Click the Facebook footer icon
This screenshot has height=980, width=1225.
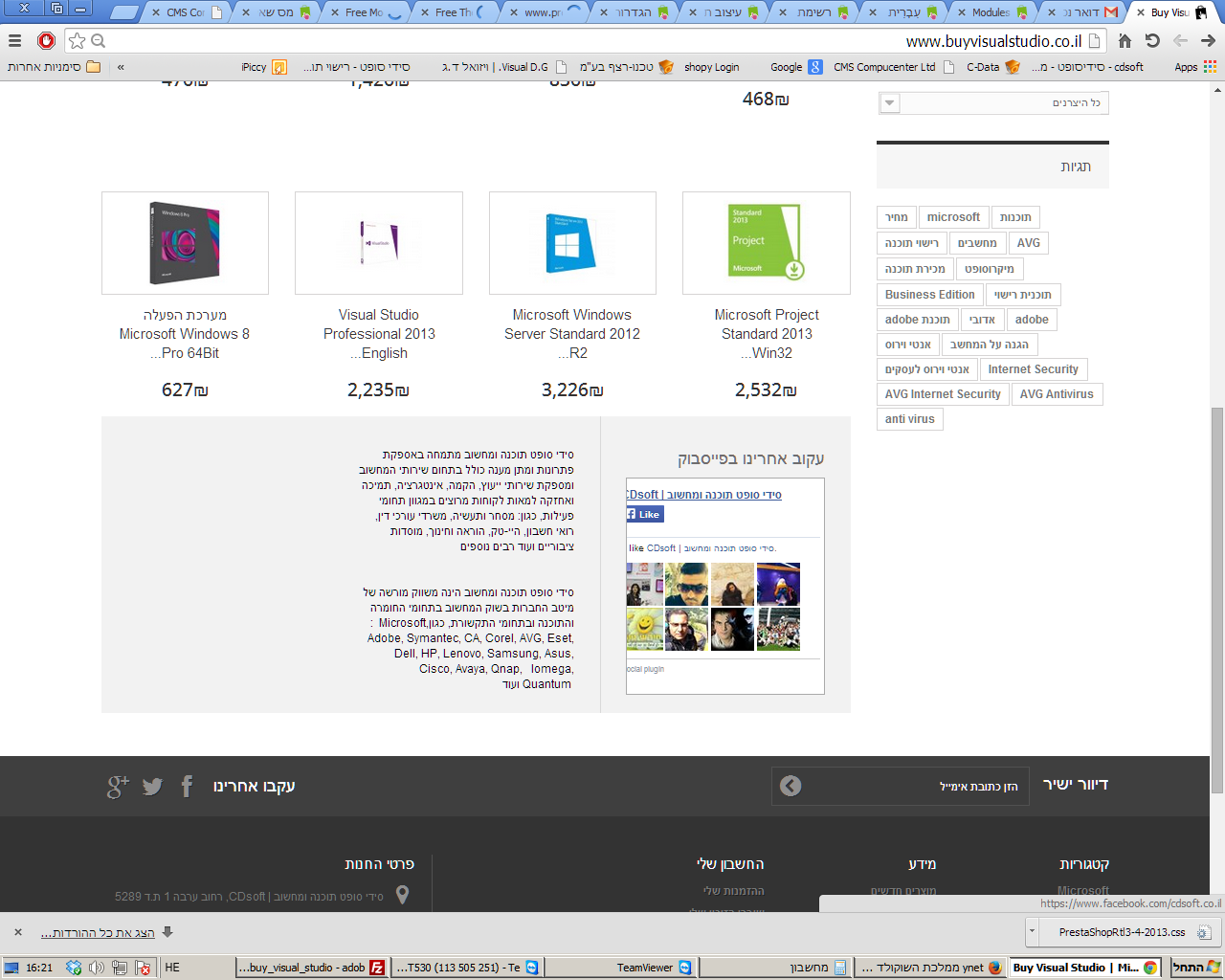point(187,787)
